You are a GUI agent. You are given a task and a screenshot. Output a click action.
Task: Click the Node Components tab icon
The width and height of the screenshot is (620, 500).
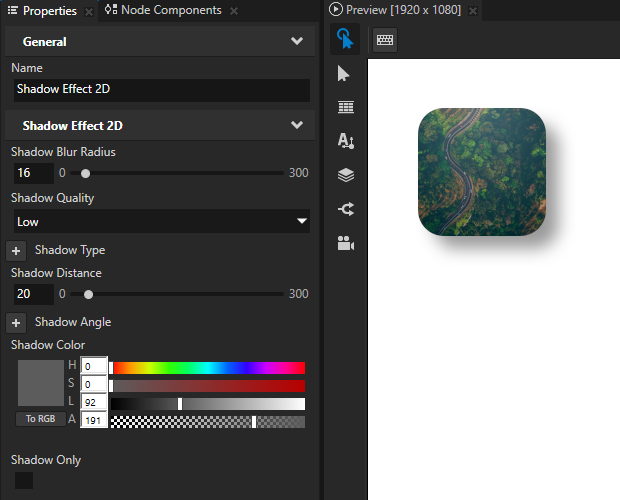111,9
